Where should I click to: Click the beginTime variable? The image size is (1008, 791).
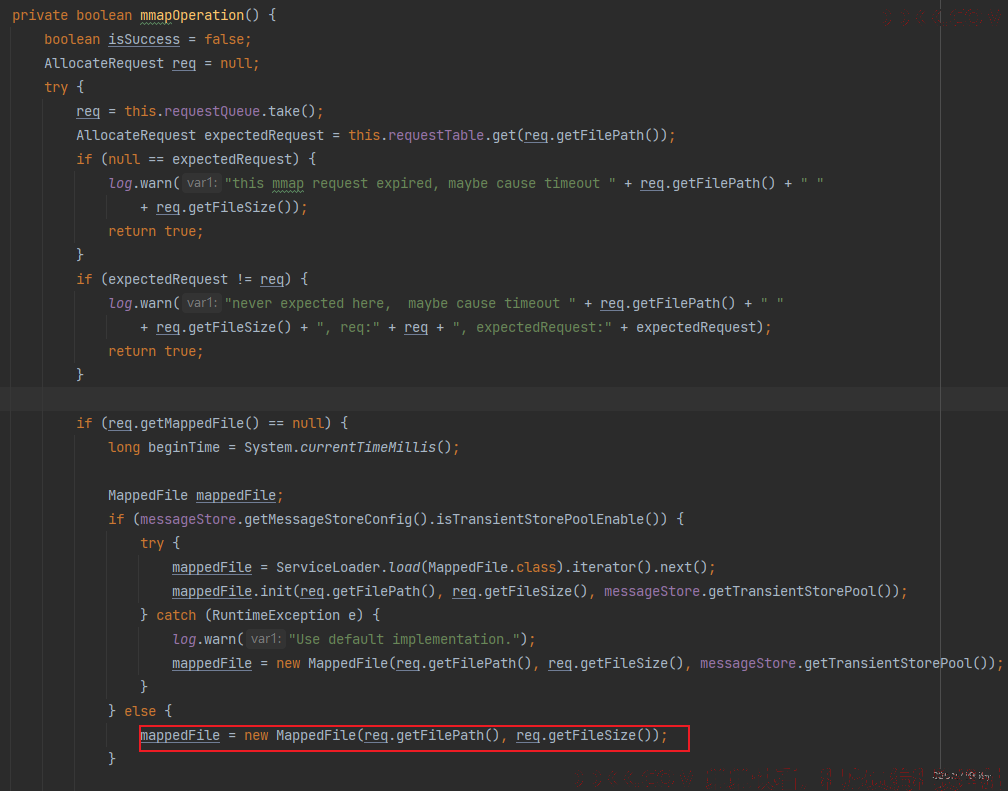click(184, 447)
